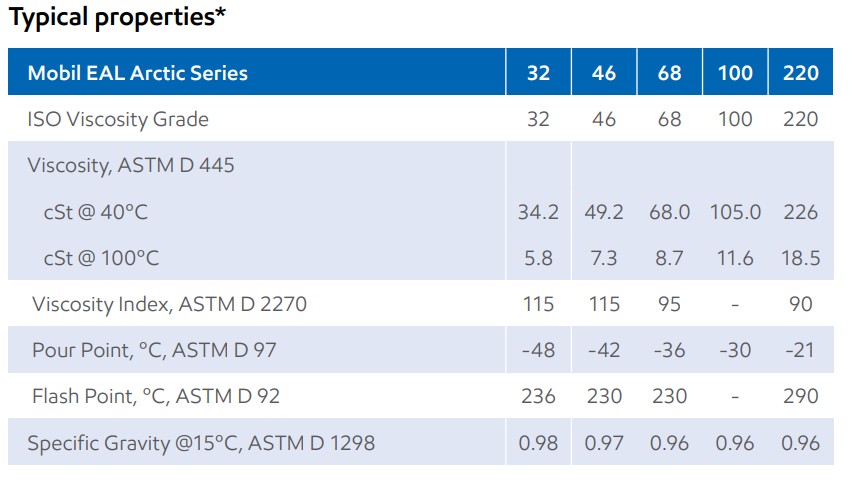The image size is (852, 481).
Task: Select the -48 pour point value
Action: tap(538, 350)
